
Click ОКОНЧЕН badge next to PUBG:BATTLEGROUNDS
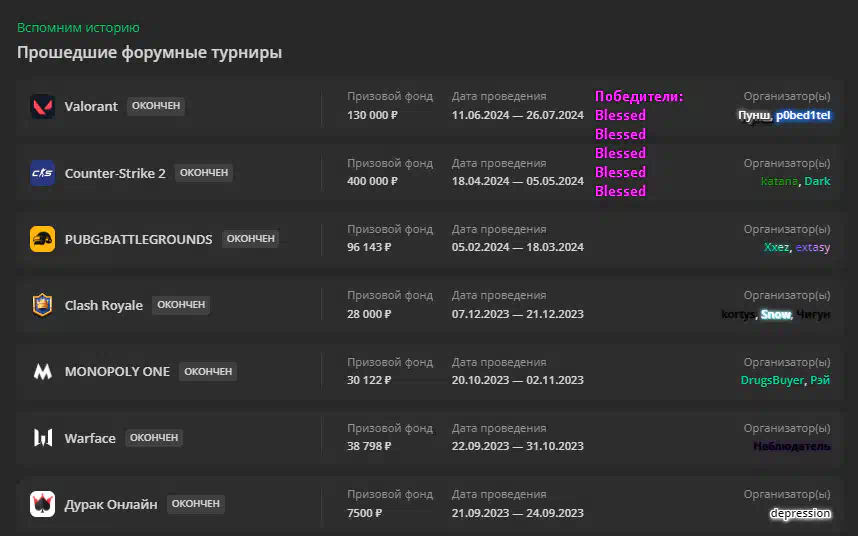point(251,238)
